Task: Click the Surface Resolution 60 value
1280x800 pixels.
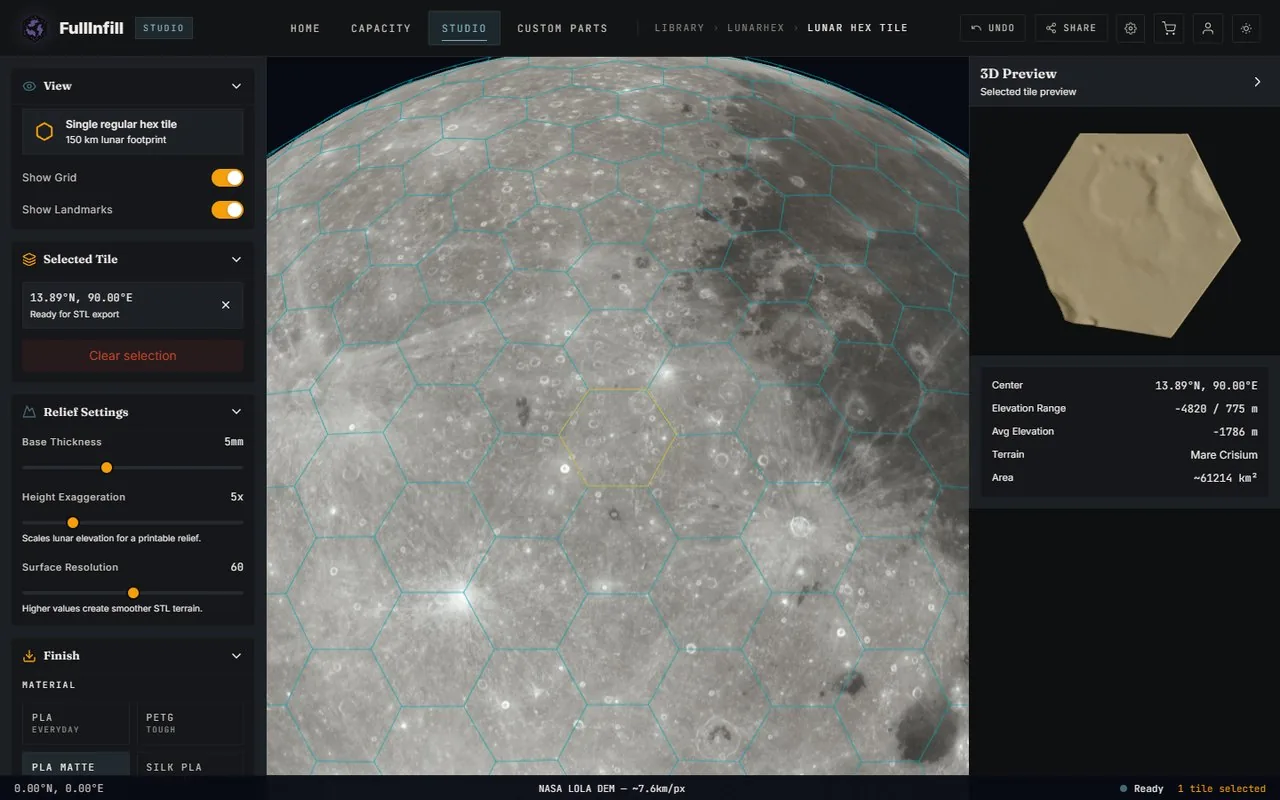Action: coord(237,567)
